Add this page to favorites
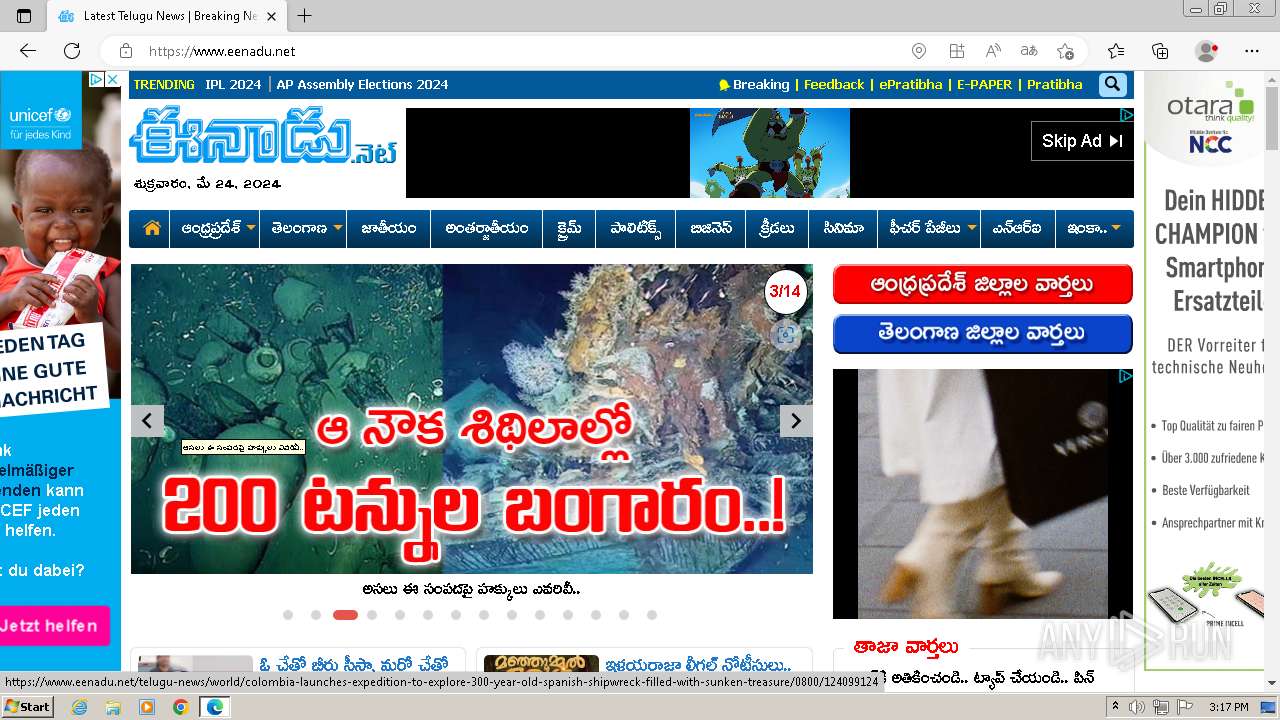This screenshot has width=1280, height=720. pyautogui.click(x=1065, y=51)
